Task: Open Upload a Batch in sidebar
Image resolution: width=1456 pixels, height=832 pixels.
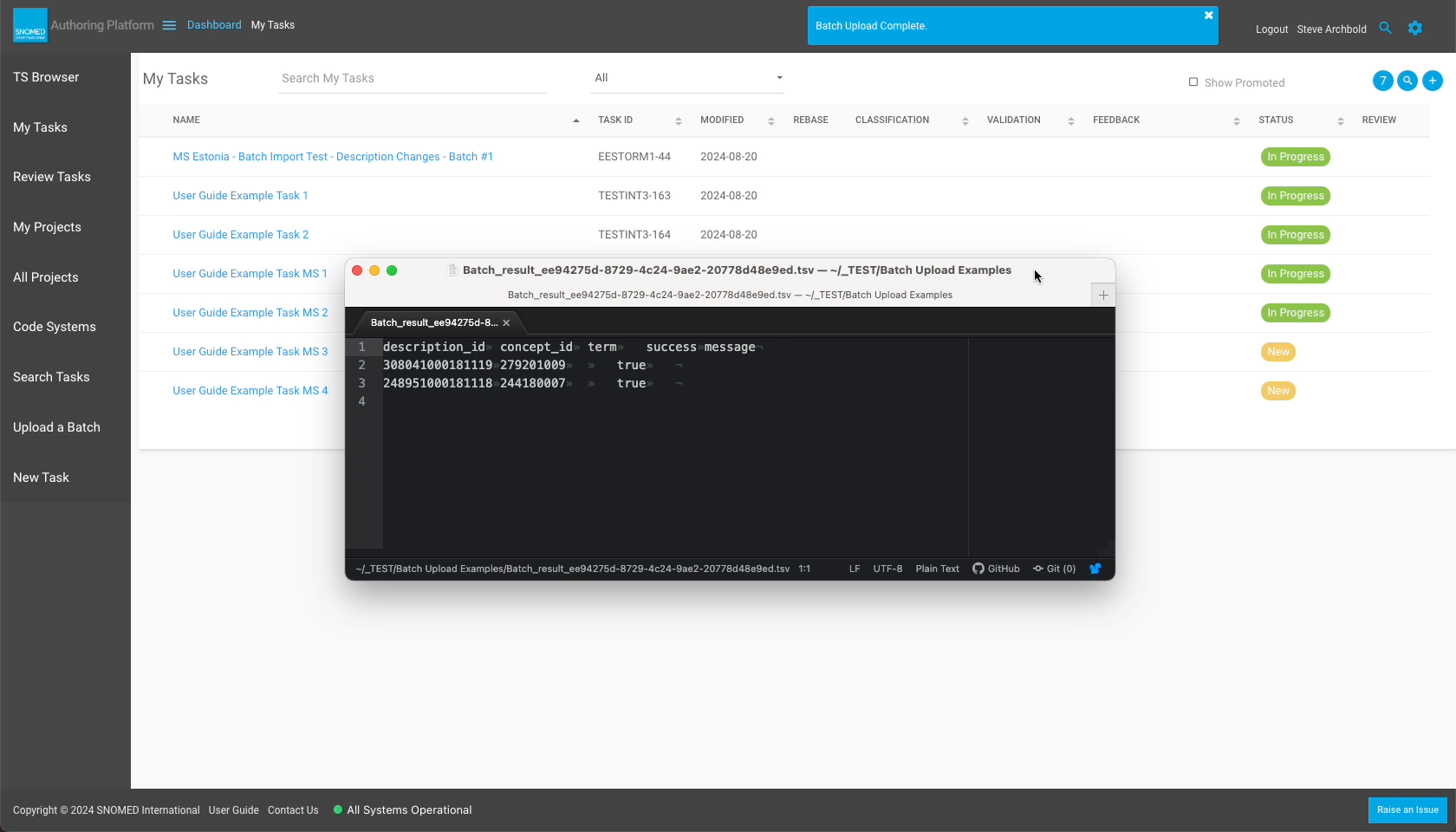Action: [56, 427]
